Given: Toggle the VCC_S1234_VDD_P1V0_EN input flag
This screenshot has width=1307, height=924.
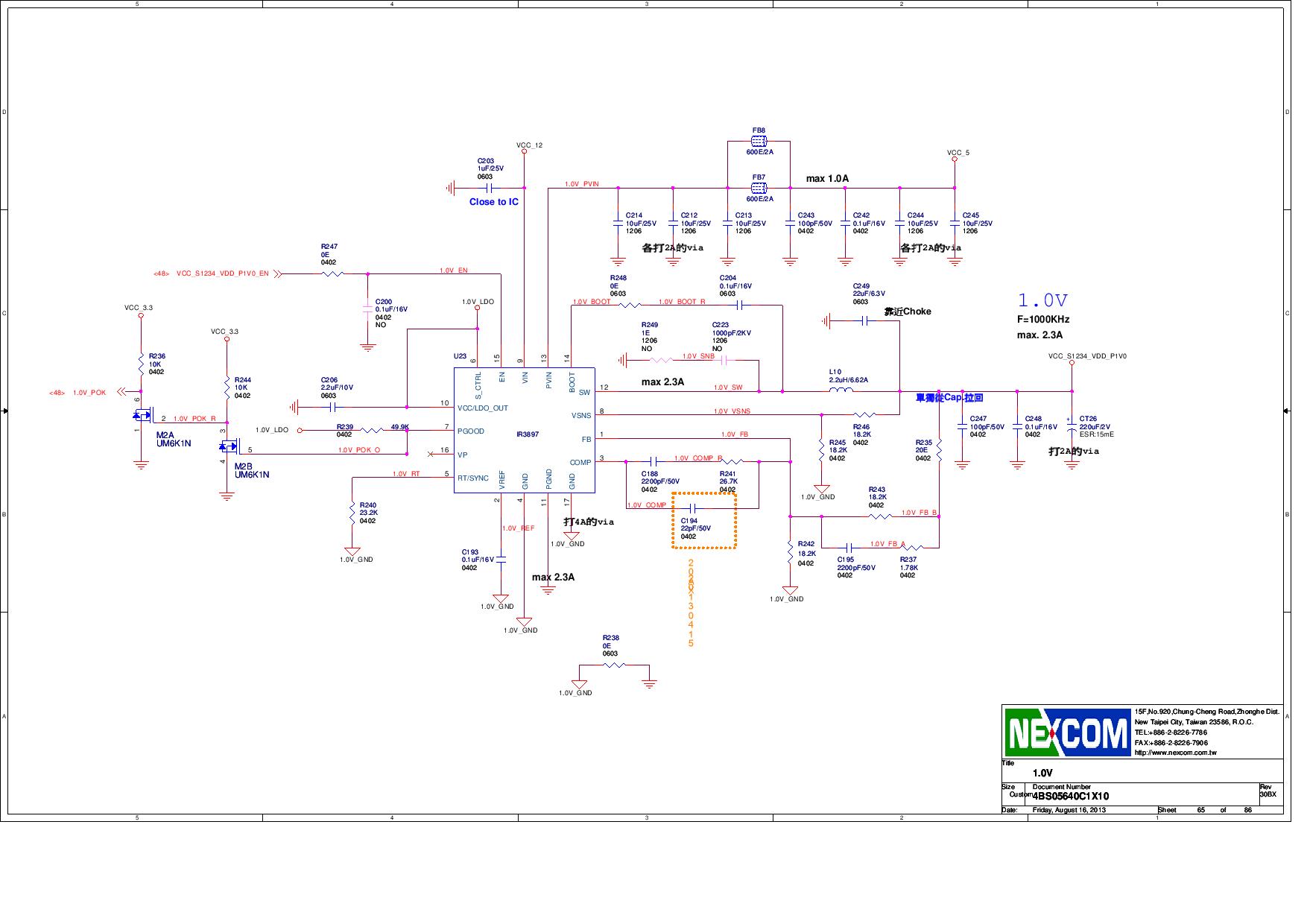Looking at the screenshot, I should [x=276, y=273].
